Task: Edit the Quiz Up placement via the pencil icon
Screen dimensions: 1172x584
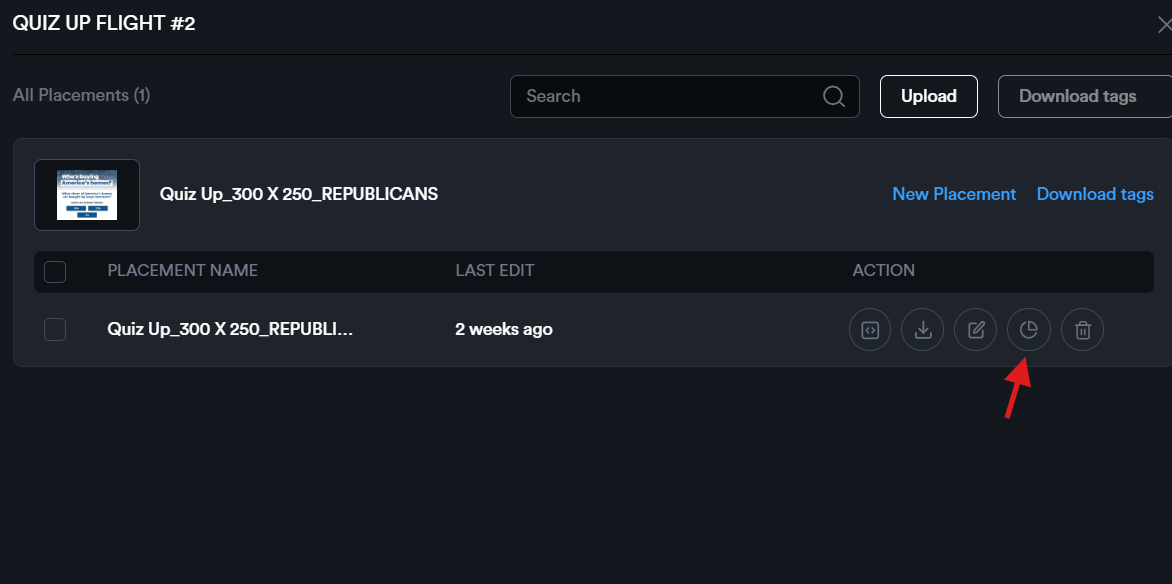Action: [976, 330]
